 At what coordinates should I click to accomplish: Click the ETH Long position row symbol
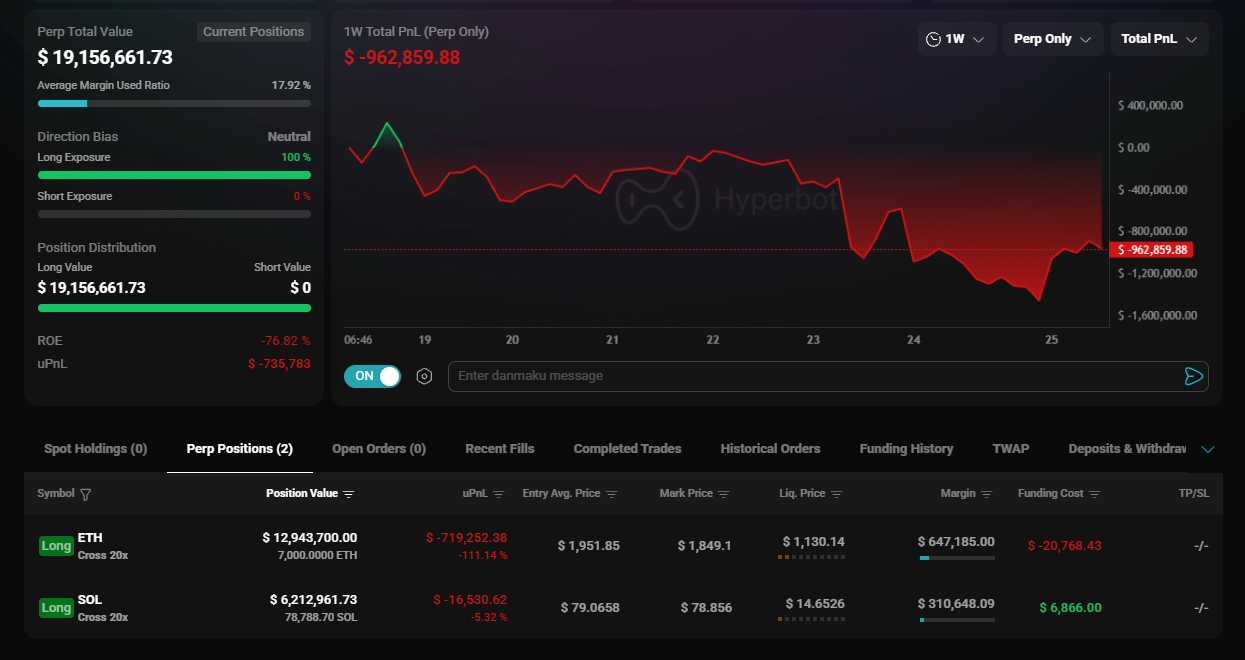click(90, 538)
